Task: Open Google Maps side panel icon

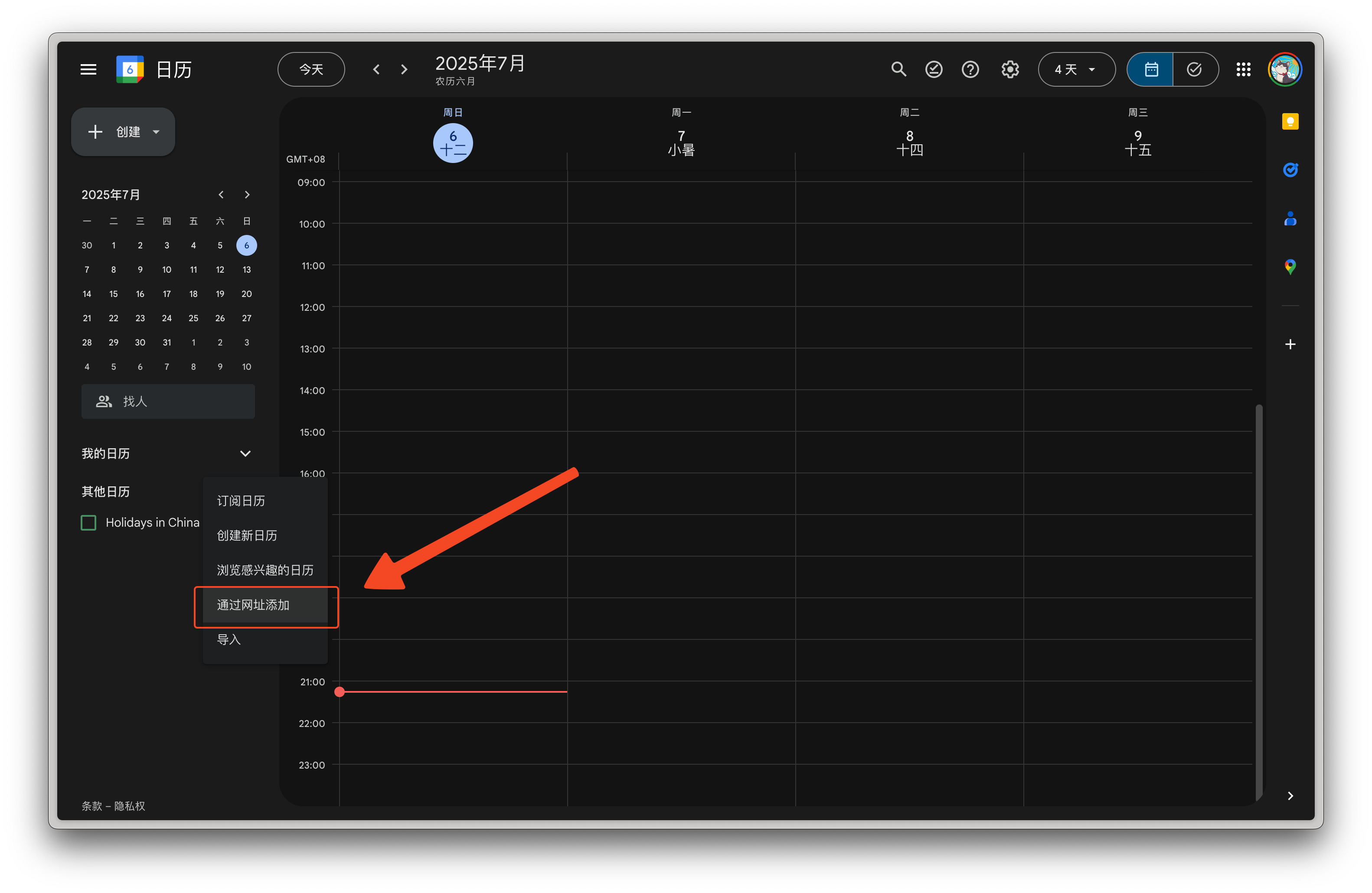Action: tap(1290, 267)
